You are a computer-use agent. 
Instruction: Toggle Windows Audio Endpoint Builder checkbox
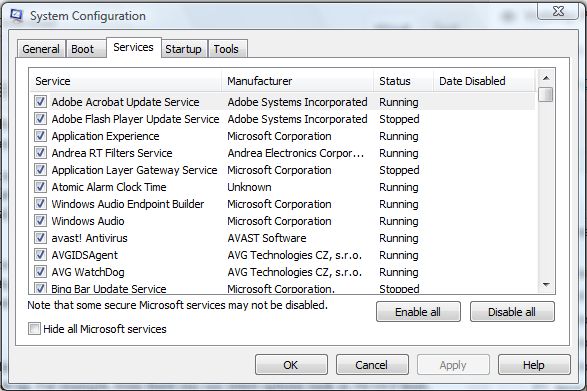click(x=40, y=204)
